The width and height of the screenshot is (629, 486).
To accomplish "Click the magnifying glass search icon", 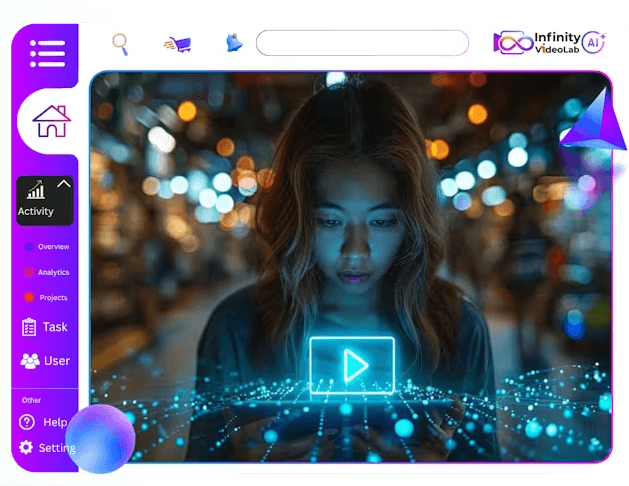I will (120, 44).
